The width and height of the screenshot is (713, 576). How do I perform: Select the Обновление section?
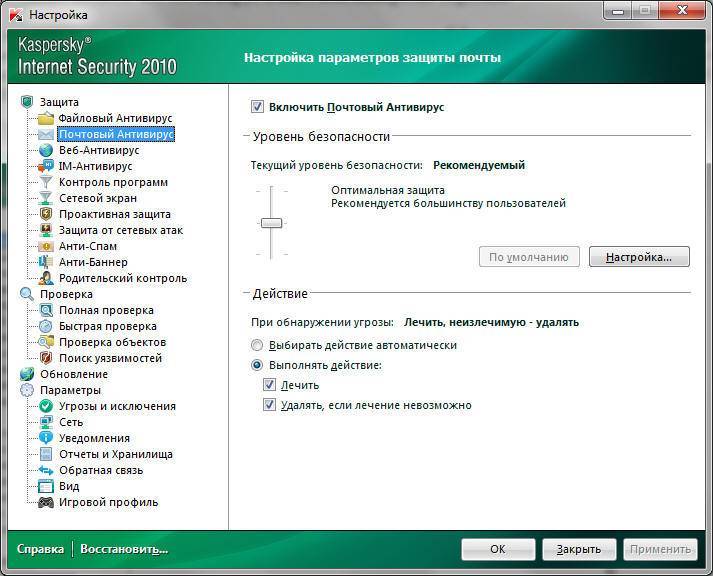pyautogui.click(x=74, y=374)
